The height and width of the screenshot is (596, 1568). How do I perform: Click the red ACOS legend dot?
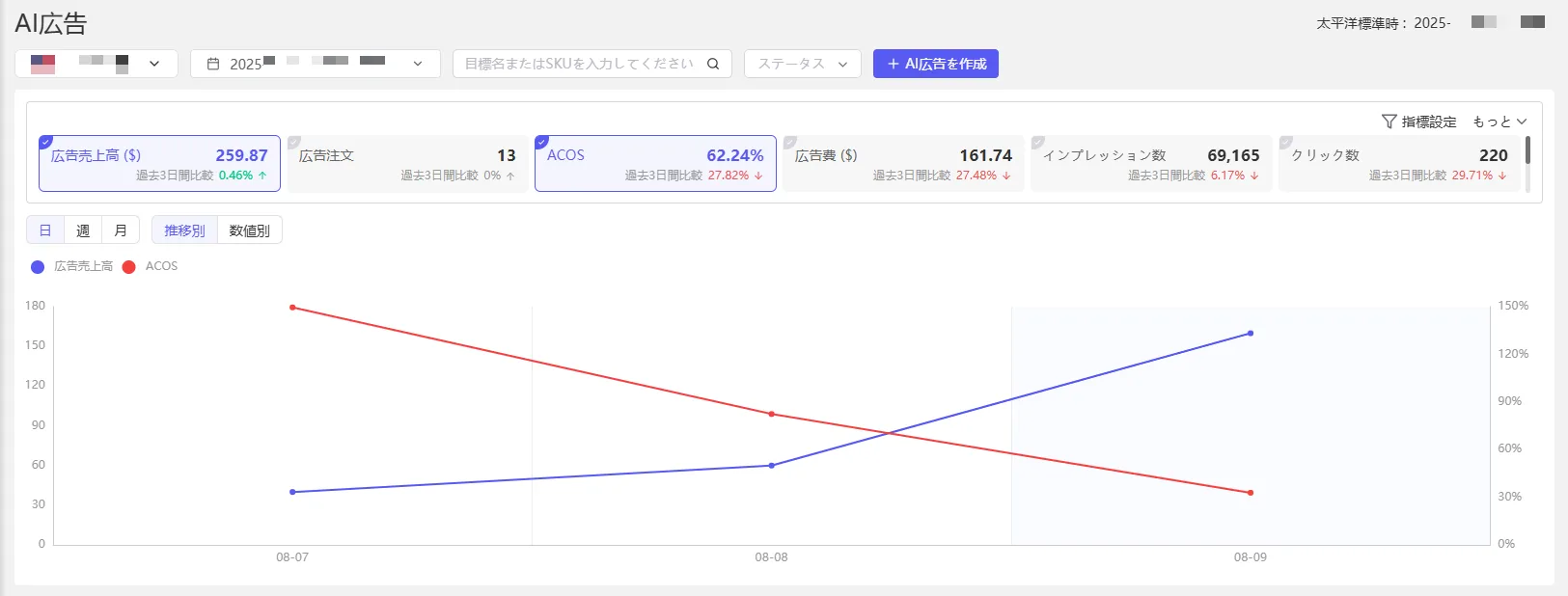pyautogui.click(x=129, y=267)
